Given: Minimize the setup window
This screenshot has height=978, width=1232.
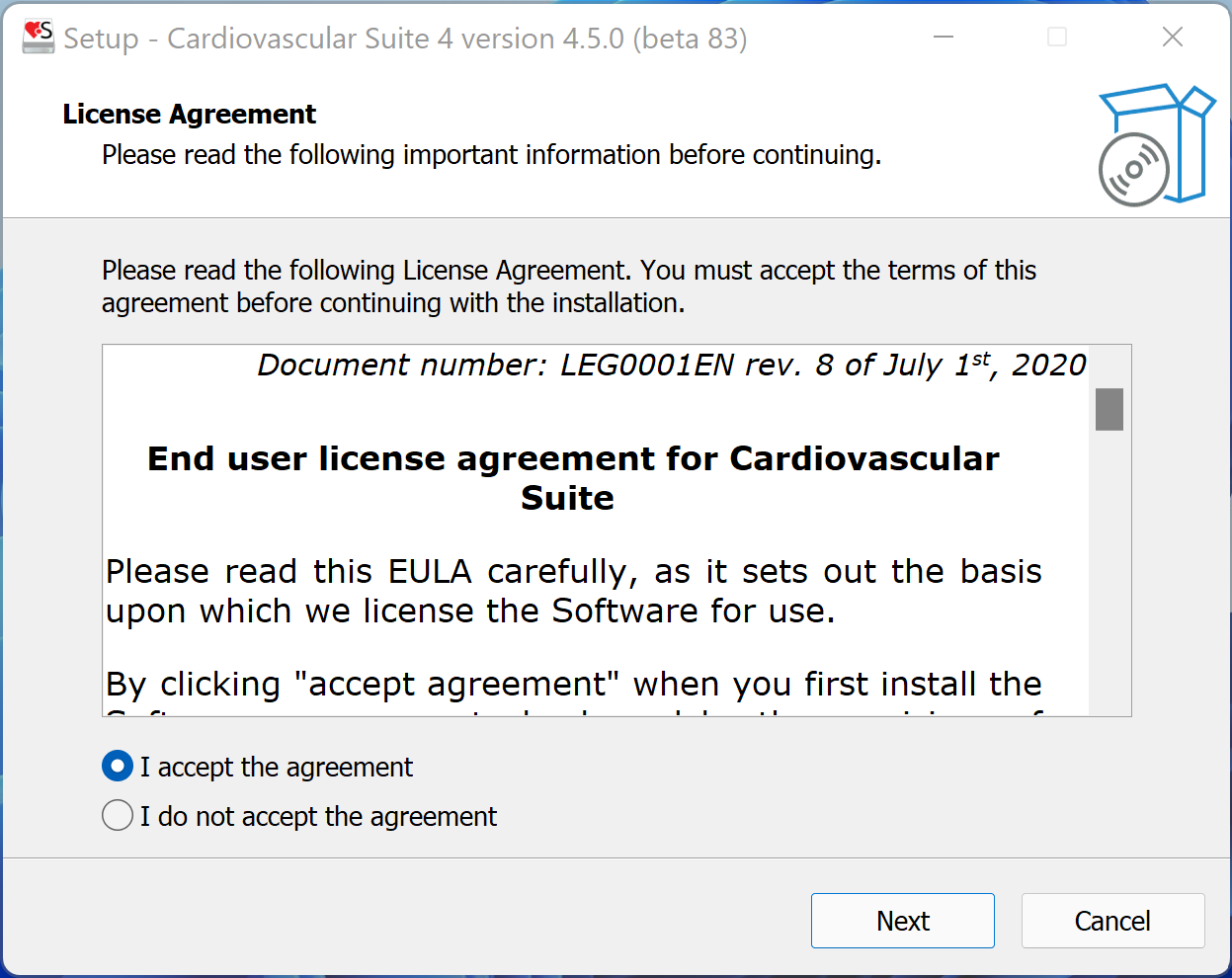Looking at the screenshot, I should point(944,38).
